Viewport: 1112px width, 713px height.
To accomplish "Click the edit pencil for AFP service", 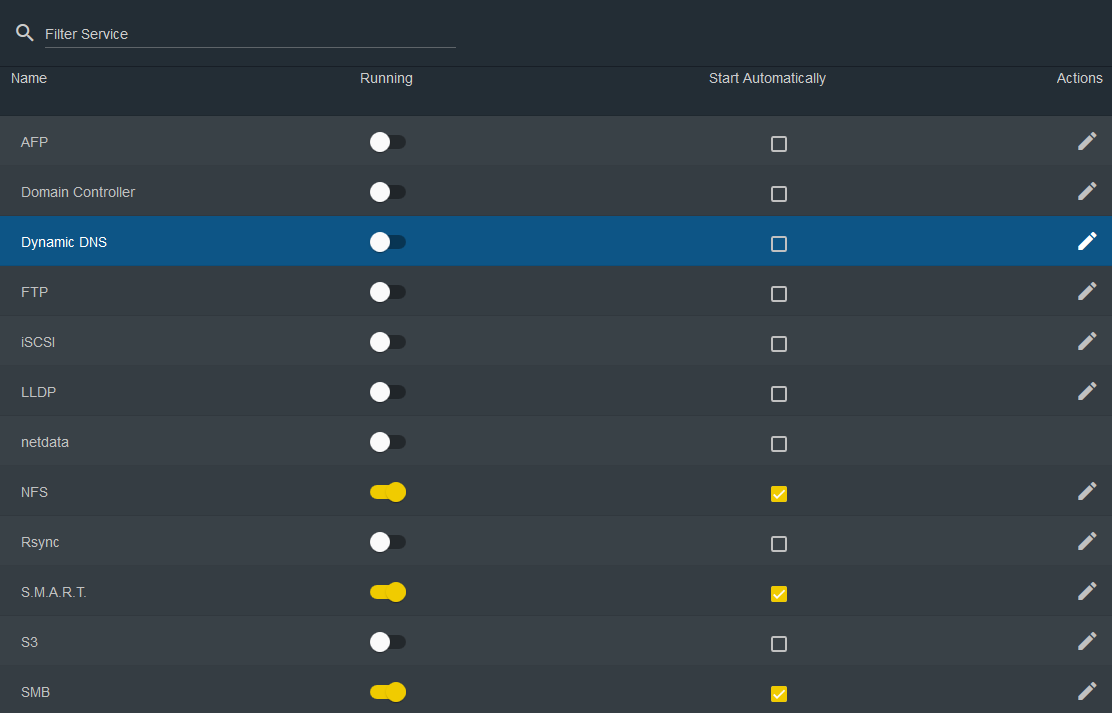I will [1087, 142].
